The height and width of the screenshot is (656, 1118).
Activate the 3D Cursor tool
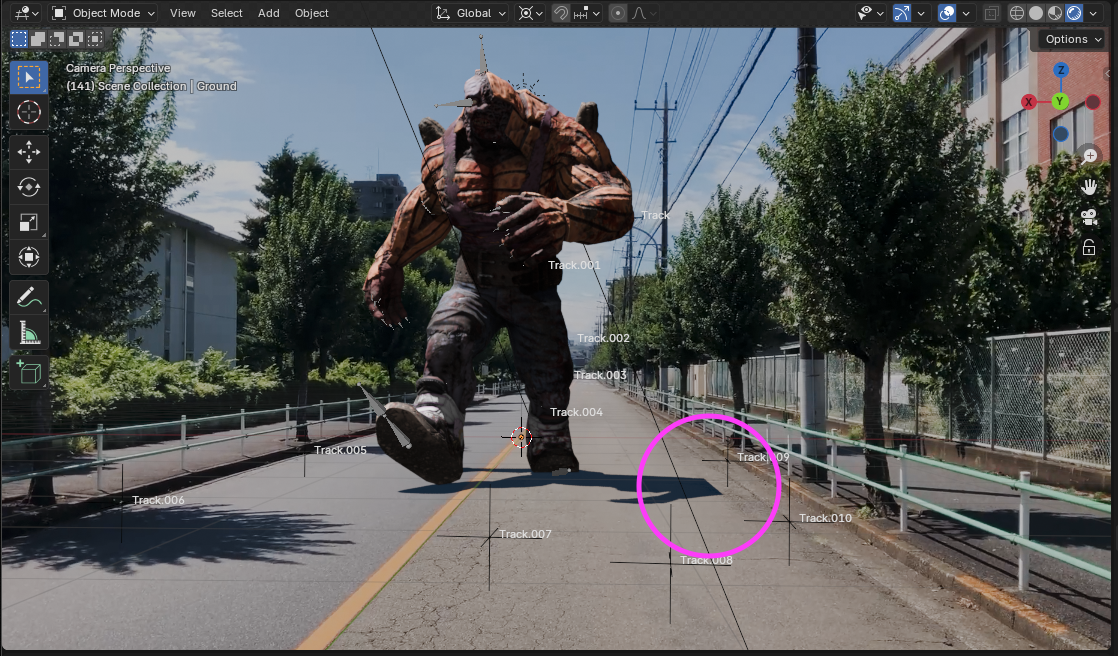tap(29, 113)
